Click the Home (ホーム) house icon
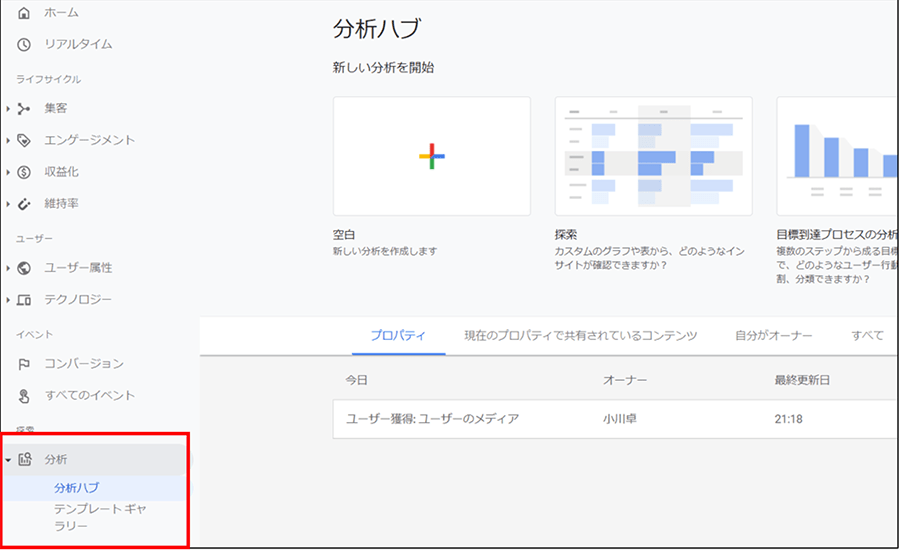The width and height of the screenshot is (900, 550). (x=25, y=12)
